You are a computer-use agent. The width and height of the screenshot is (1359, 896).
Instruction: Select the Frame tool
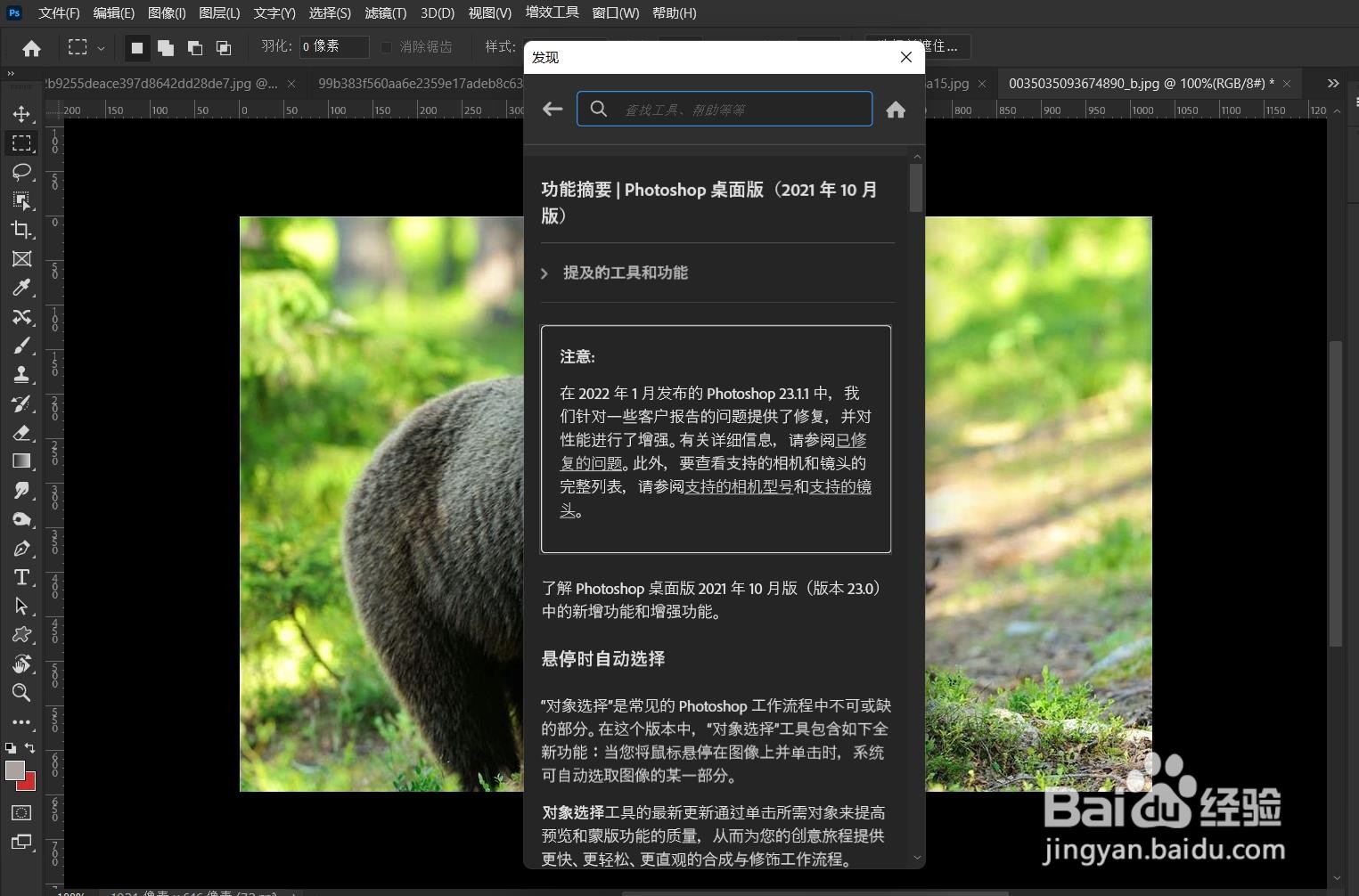21,258
